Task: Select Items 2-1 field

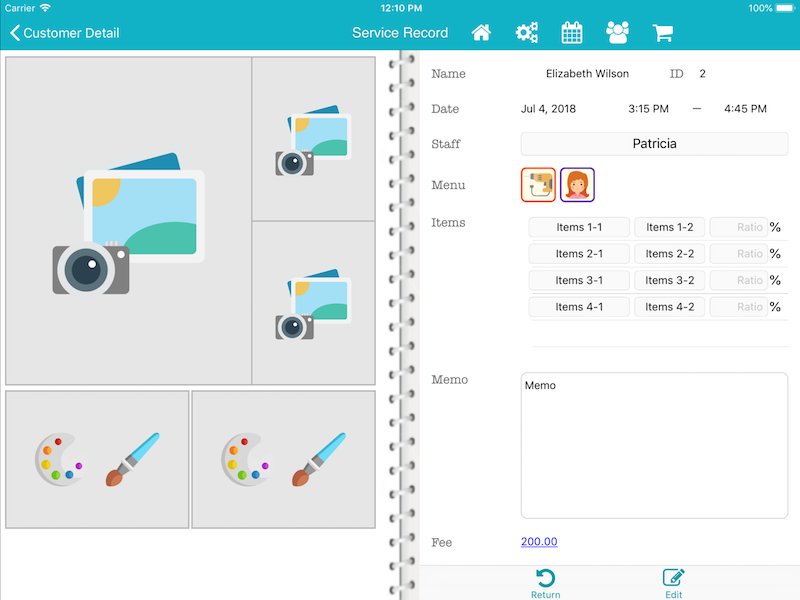Action: click(x=579, y=254)
